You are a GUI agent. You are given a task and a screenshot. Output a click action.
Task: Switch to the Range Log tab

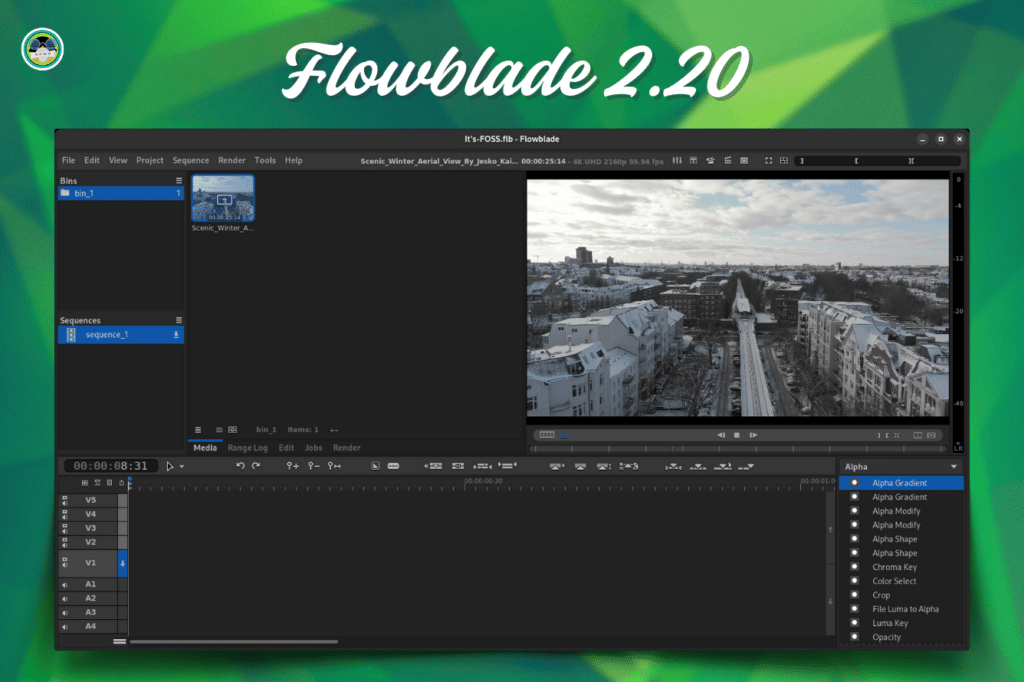[247, 448]
